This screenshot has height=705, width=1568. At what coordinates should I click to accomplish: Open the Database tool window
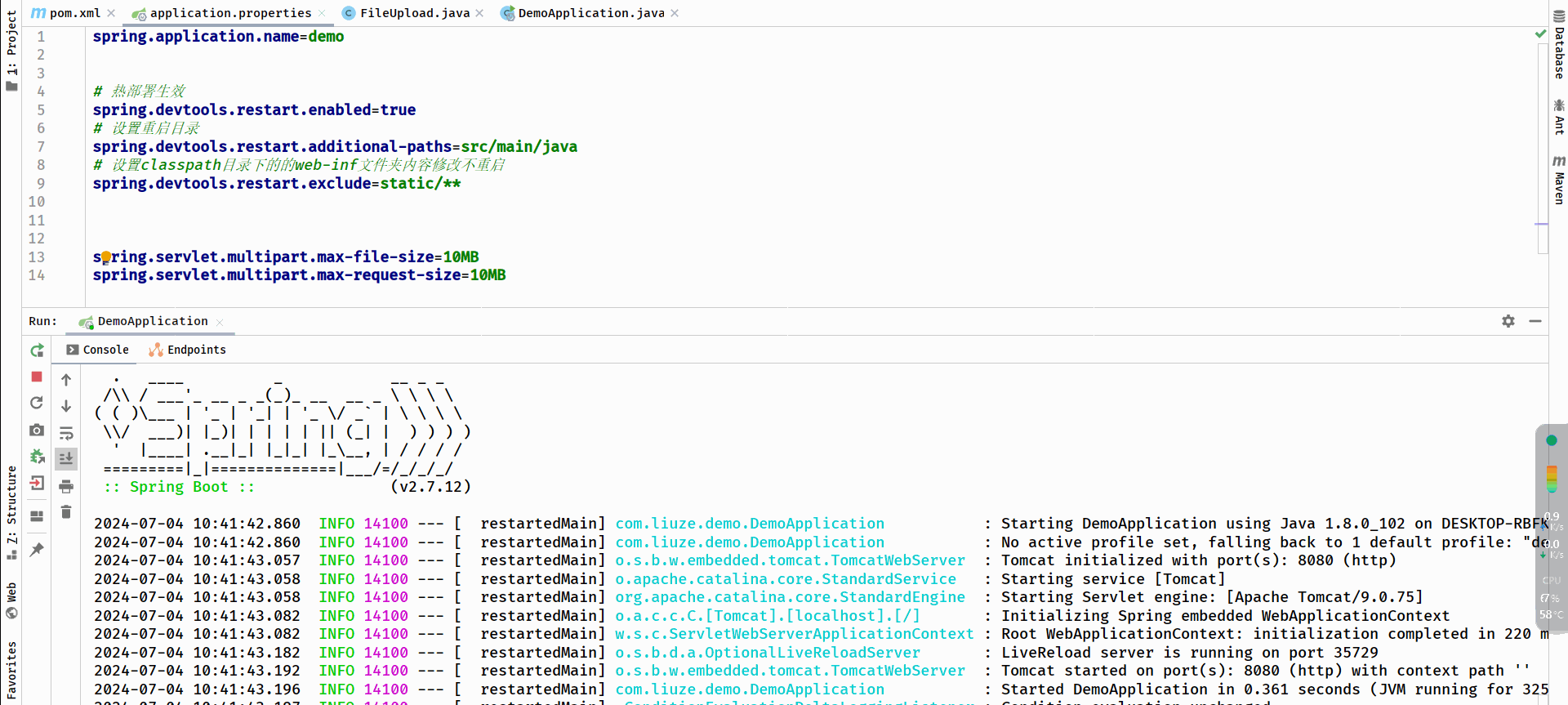[1559, 45]
